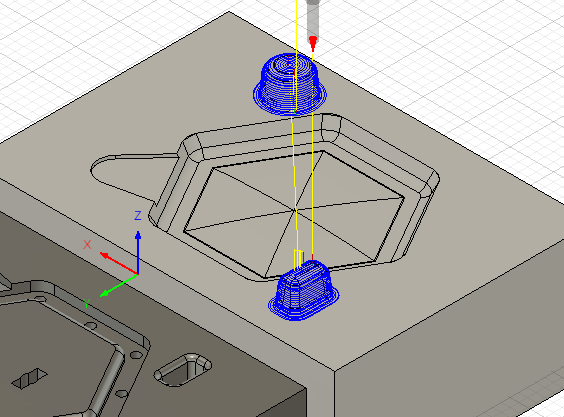
Task: Select the pocket's top-right rounded corner fillet
Action: [x=331, y=128]
